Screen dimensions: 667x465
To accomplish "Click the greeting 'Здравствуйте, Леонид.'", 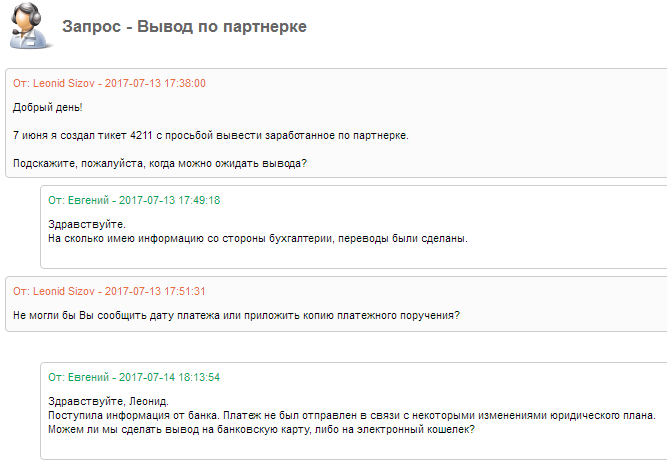I will (x=108, y=401).
